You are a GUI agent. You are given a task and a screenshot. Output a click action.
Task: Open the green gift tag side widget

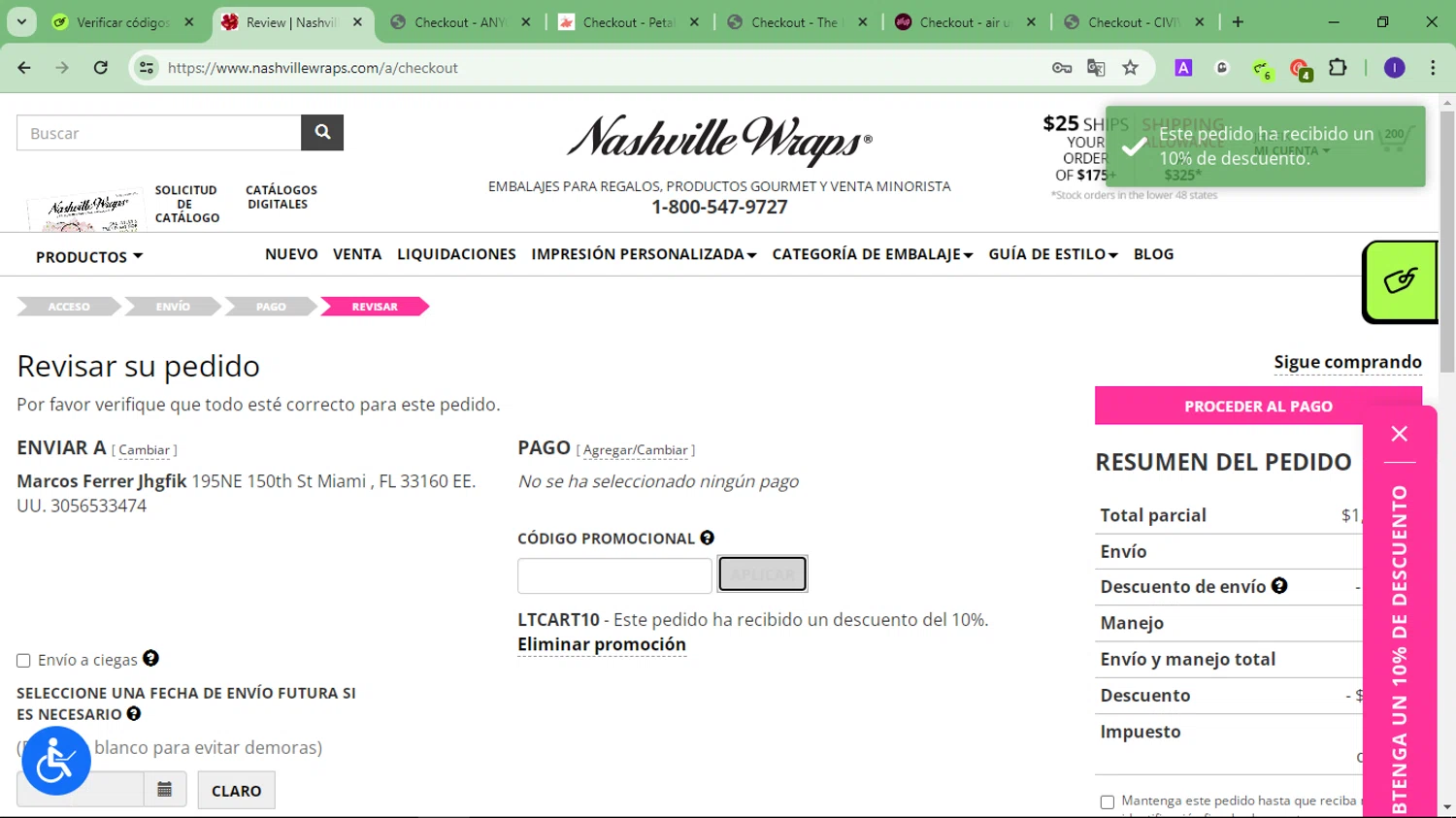point(1400,281)
